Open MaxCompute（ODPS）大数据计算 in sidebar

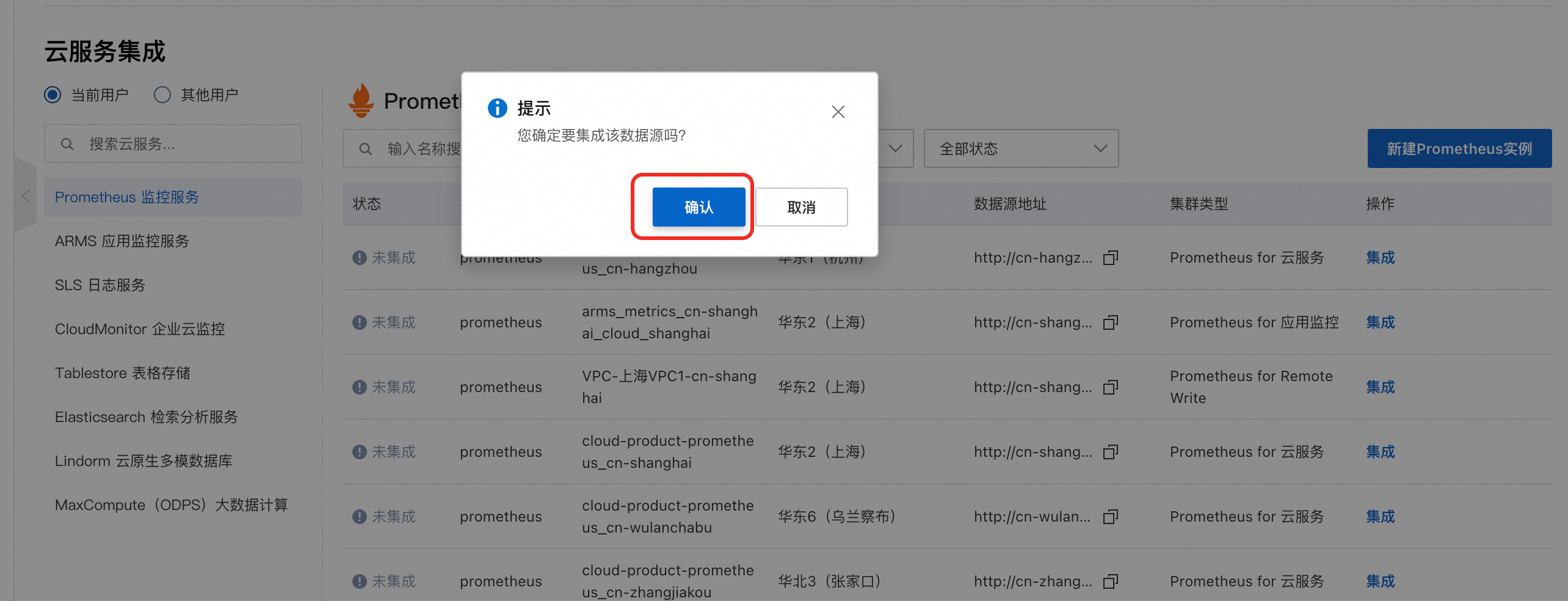(172, 505)
